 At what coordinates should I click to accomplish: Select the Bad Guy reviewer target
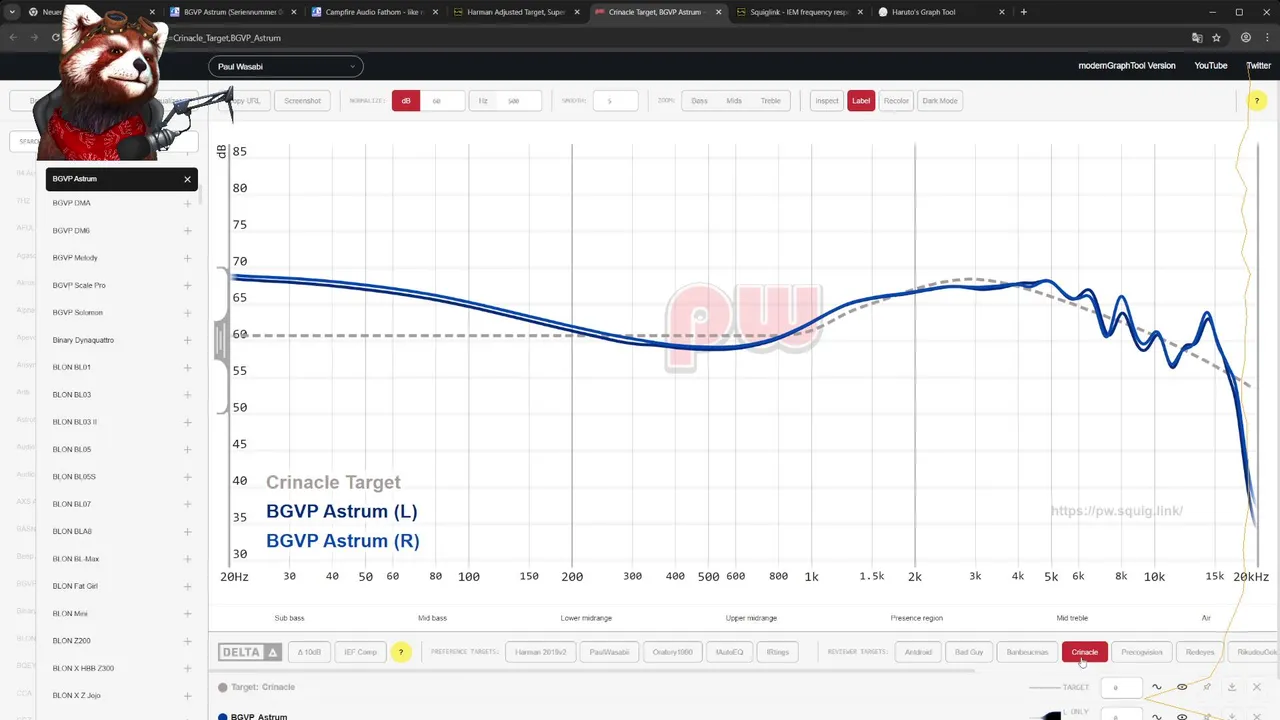point(969,652)
